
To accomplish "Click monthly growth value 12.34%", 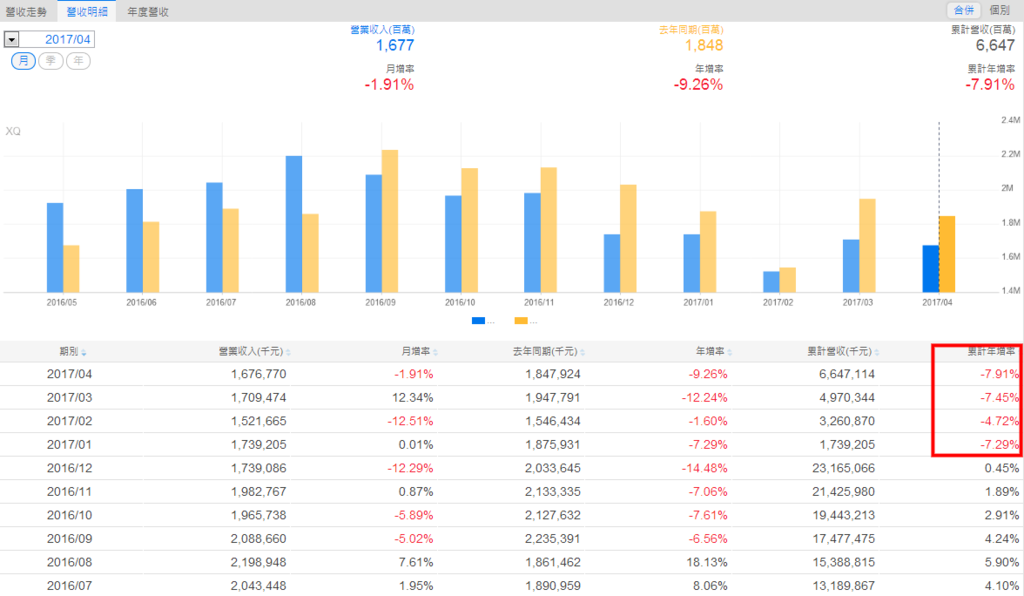I will [412, 398].
